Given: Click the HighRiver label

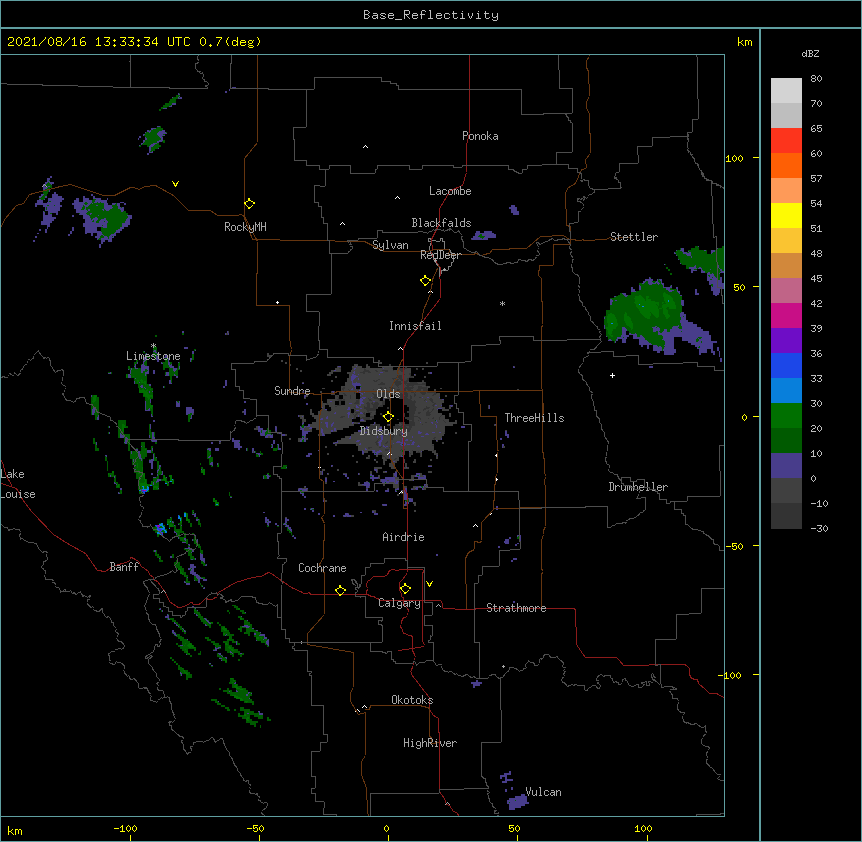Looking at the screenshot, I should (430, 743).
